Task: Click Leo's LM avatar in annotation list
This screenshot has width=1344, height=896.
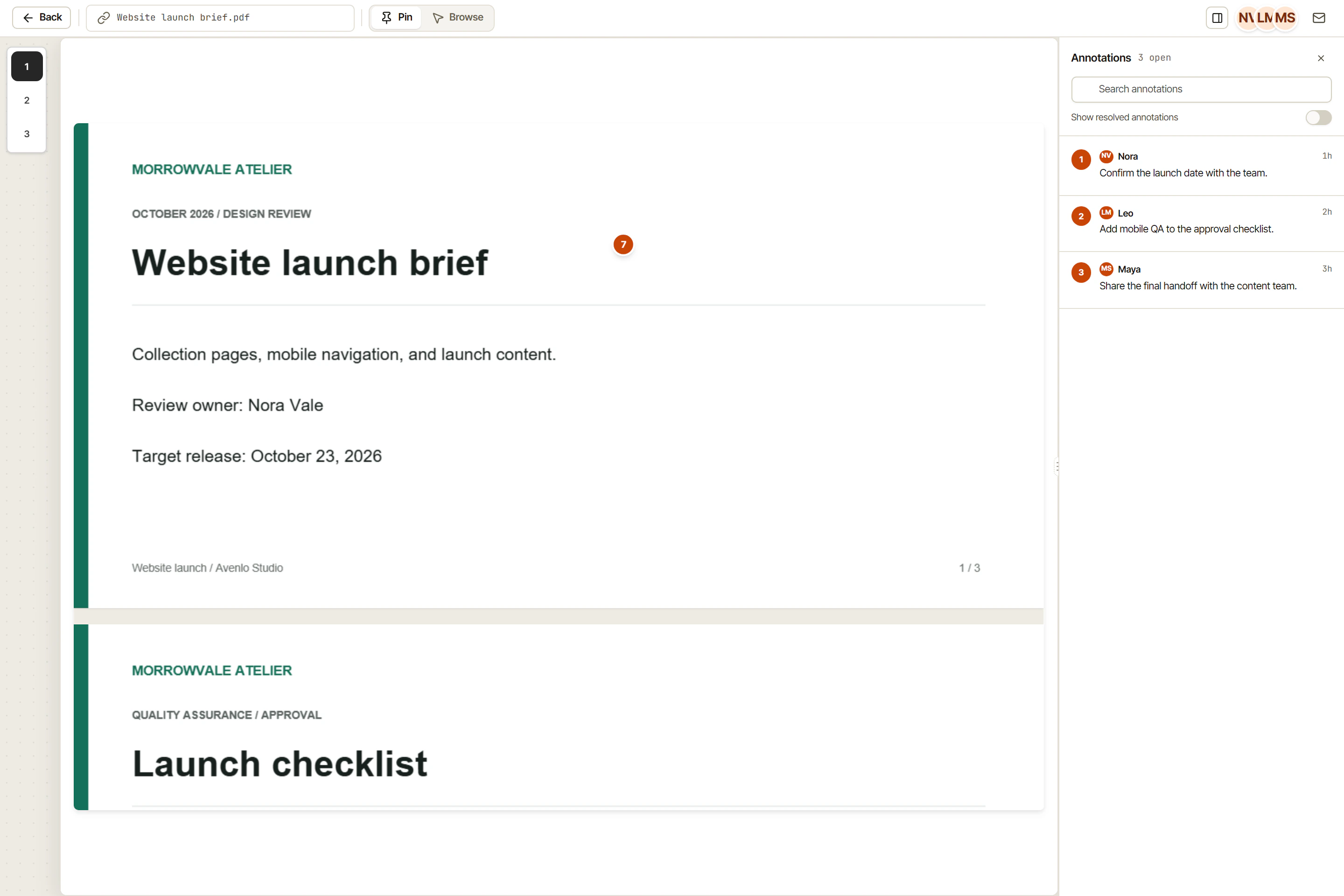Action: pos(1106,213)
